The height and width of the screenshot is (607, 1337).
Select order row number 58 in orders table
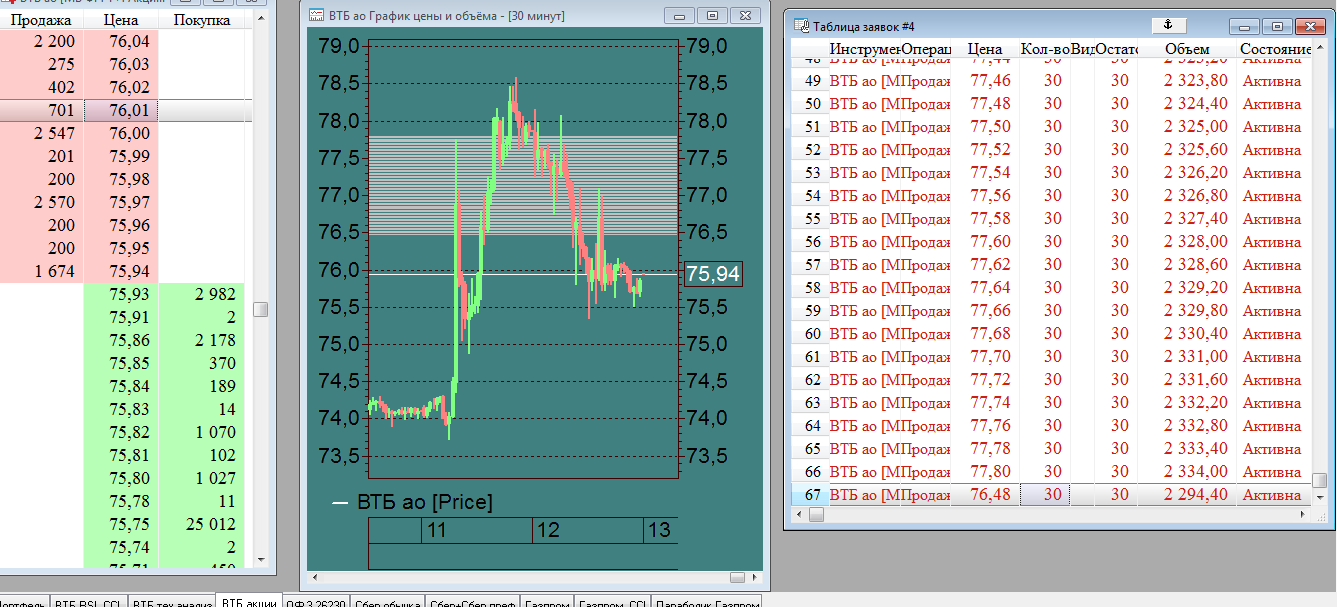(811, 288)
